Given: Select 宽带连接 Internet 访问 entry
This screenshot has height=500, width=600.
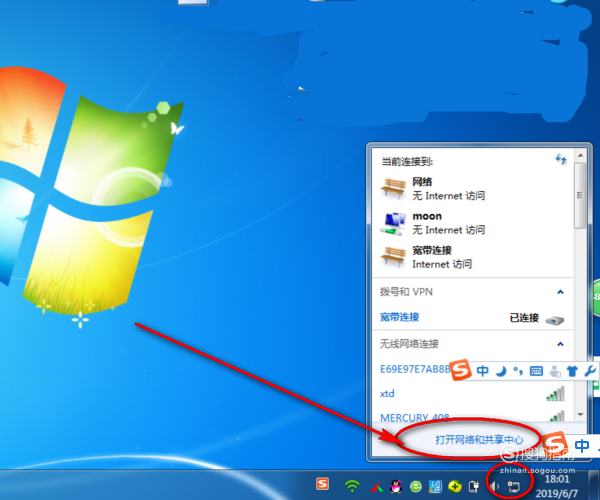Looking at the screenshot, I should pos(473,257).
